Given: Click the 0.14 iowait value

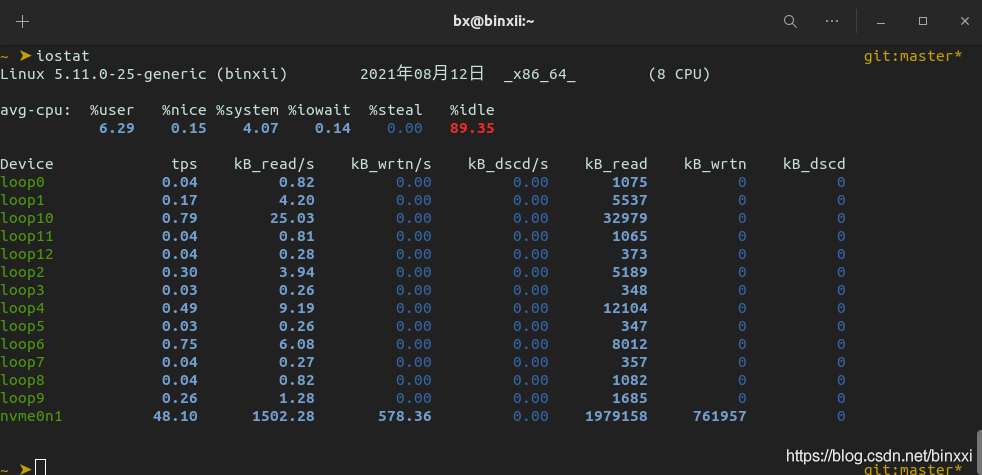Looking at the screenshot, I should point(333,128).
